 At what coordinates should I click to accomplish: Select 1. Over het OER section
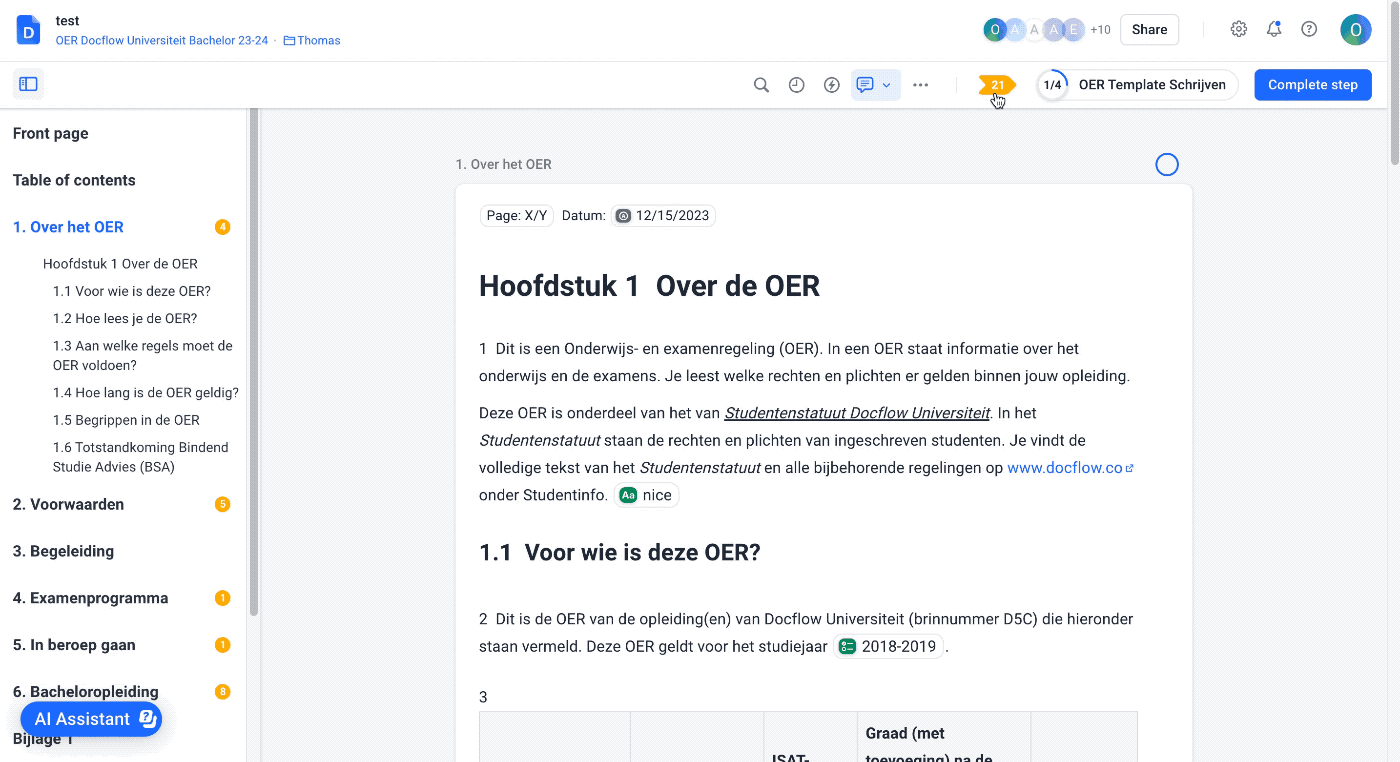coord(68,227)
